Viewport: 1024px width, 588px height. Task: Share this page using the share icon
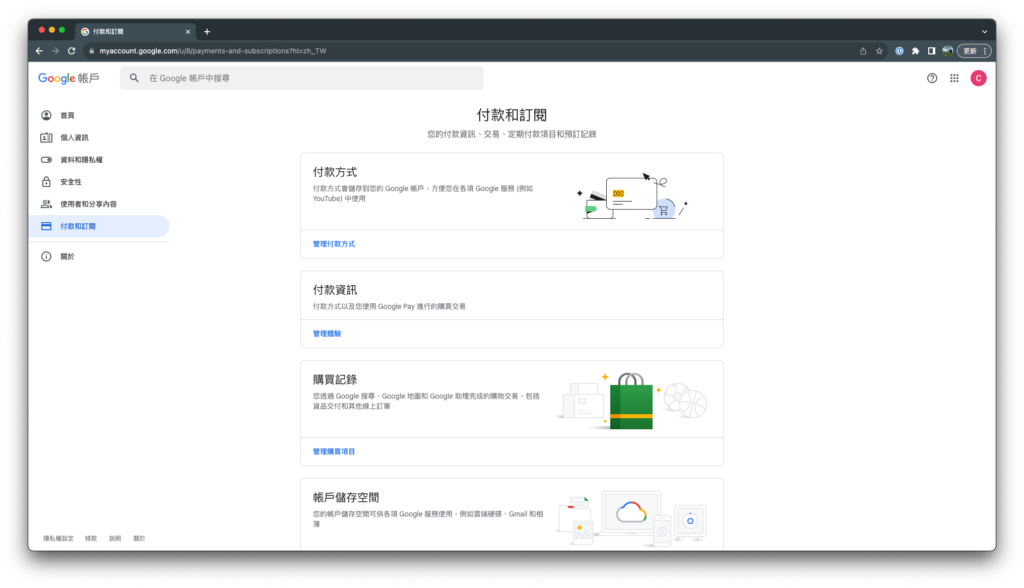[863, 51]
